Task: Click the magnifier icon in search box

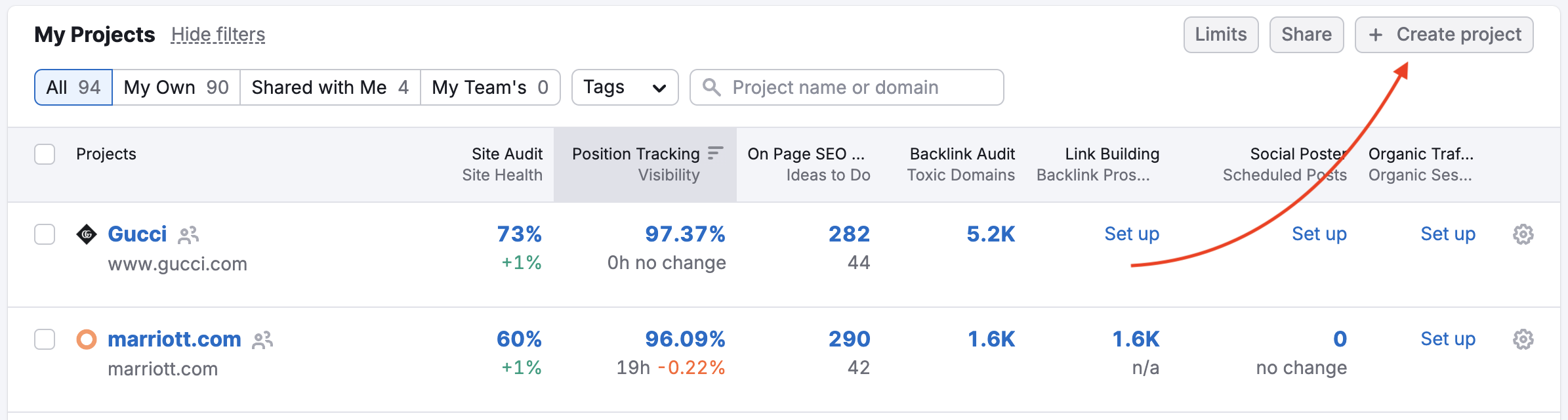Action: pyautogui.click(x=711, y=87)
